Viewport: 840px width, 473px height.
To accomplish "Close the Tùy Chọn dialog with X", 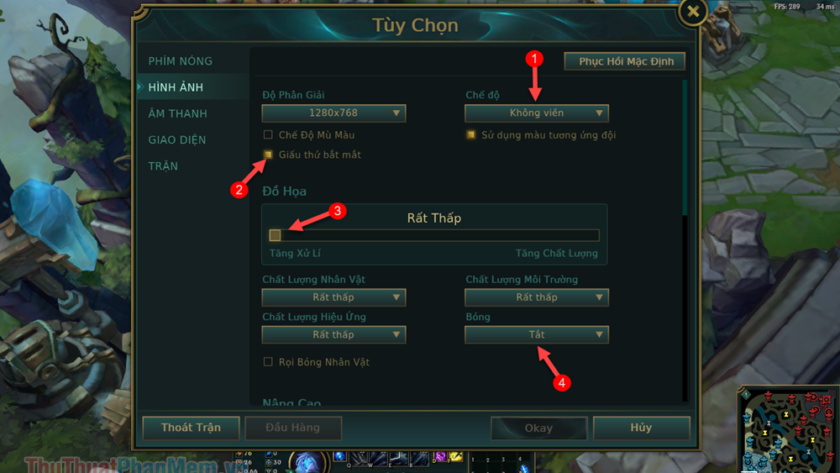I will pos(693,11).
